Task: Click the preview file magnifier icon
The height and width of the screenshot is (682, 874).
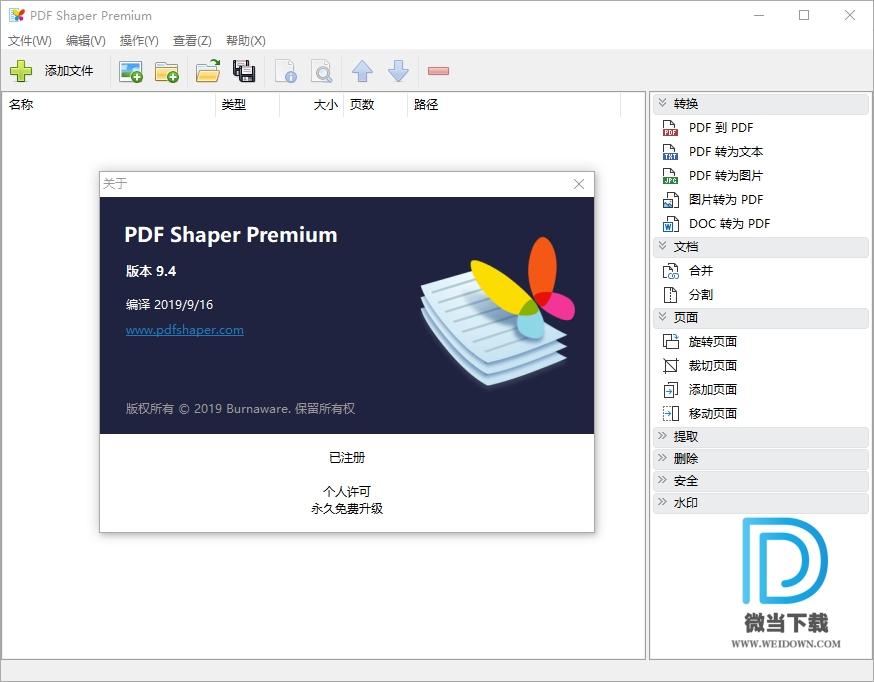Action: 322,71
